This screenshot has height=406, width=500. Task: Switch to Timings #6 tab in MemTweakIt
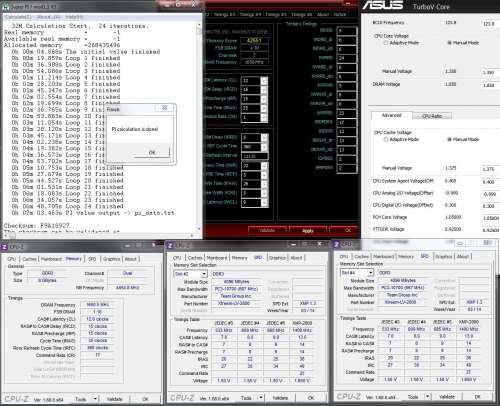[x=302, y=14]
